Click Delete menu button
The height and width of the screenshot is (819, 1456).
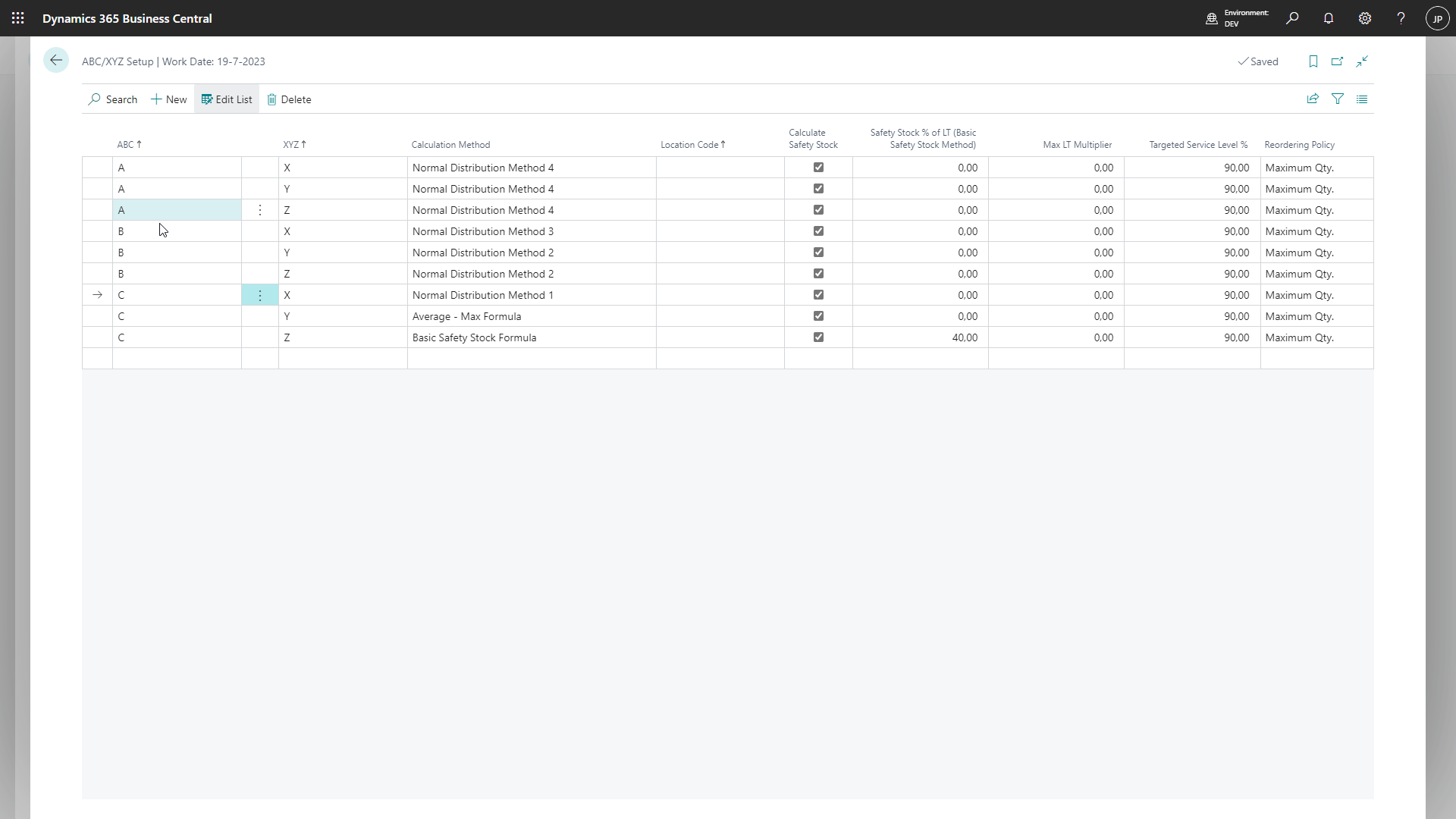[x=289, y=99]
